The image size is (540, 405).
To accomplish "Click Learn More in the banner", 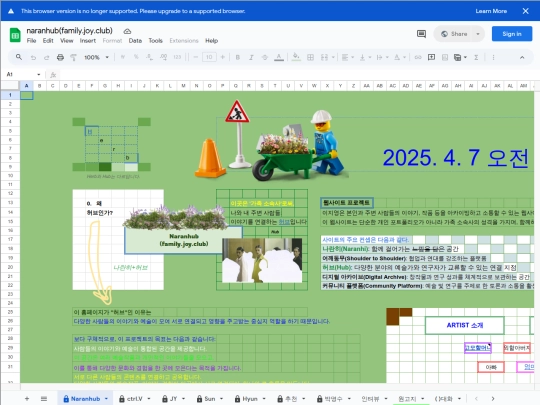I will coord(491,11).
